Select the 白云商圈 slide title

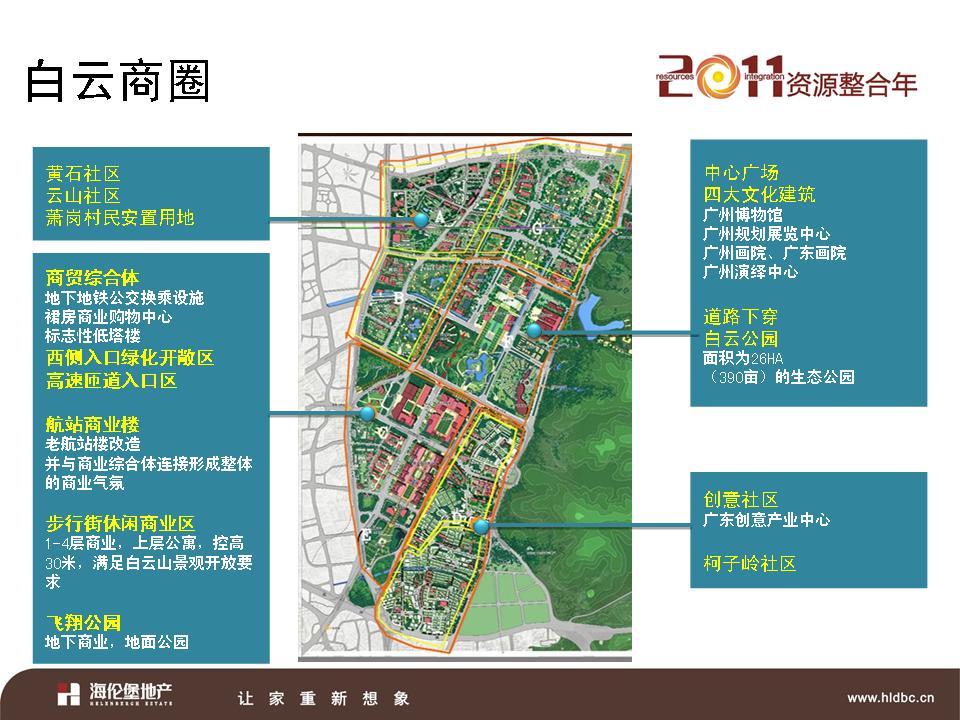[x=118, y=81]
